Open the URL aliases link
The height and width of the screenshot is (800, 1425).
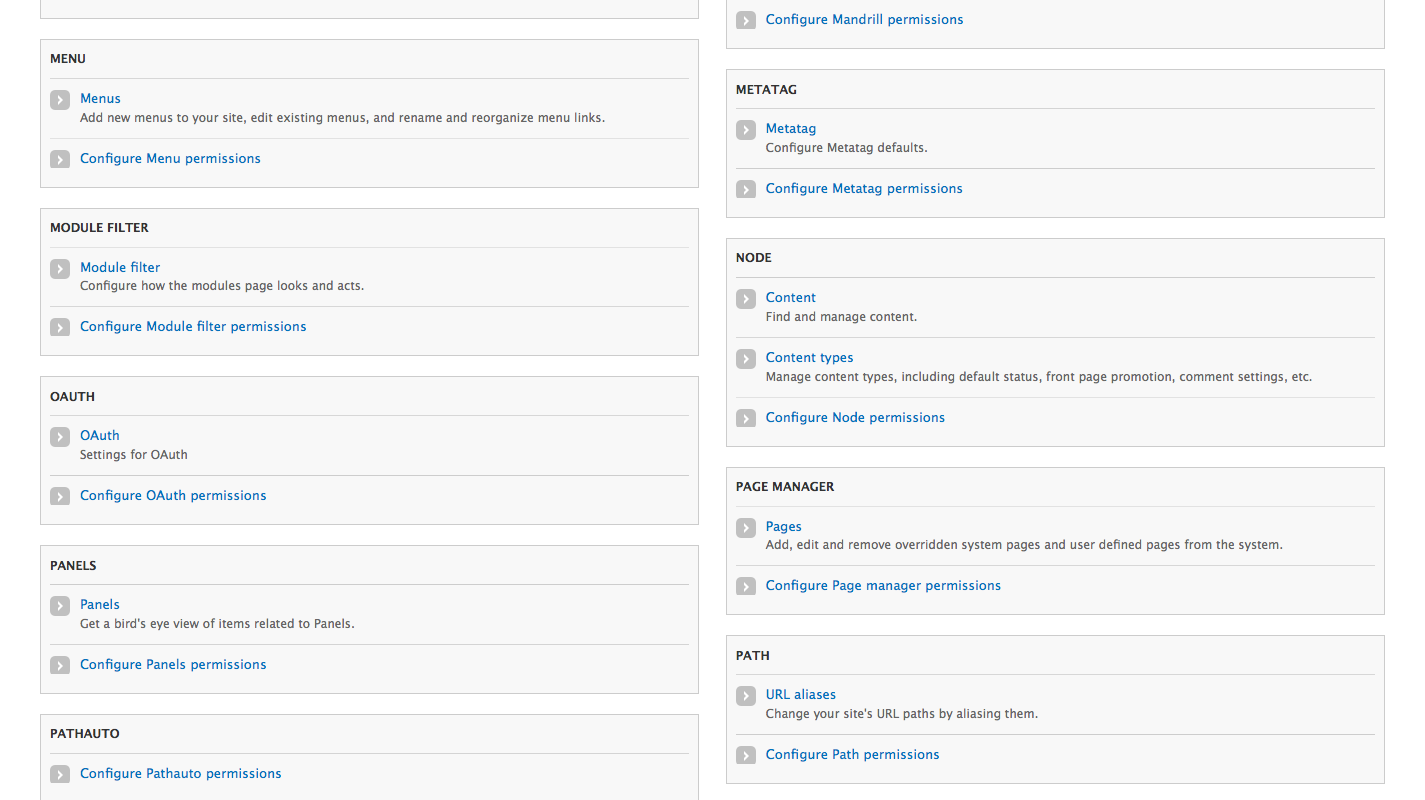(801, 694)
